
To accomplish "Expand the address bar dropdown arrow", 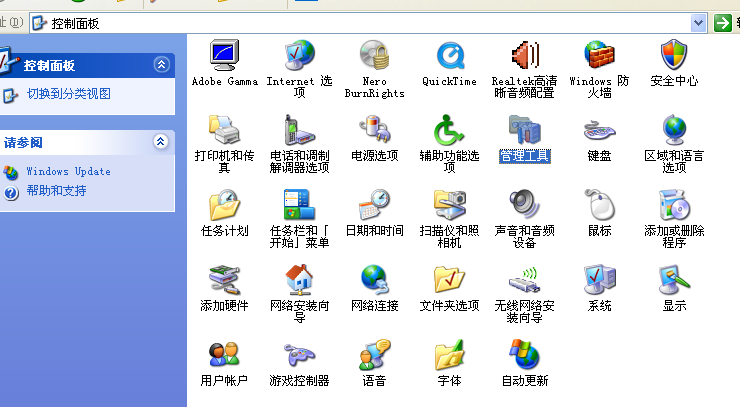I will tap(698, 22).
